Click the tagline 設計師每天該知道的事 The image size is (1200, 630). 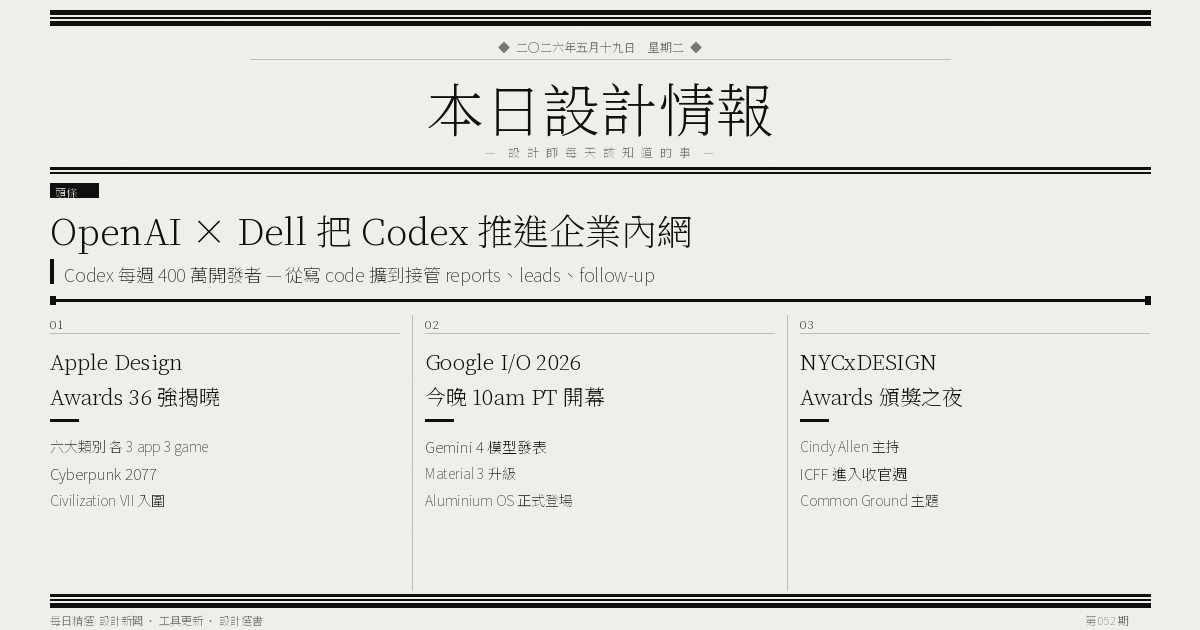[599, 153]
